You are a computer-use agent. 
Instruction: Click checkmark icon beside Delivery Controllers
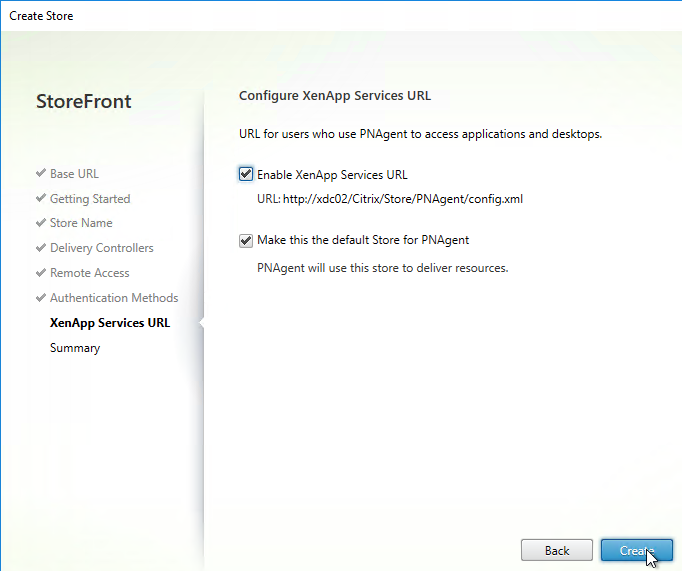tap(41, 247)
